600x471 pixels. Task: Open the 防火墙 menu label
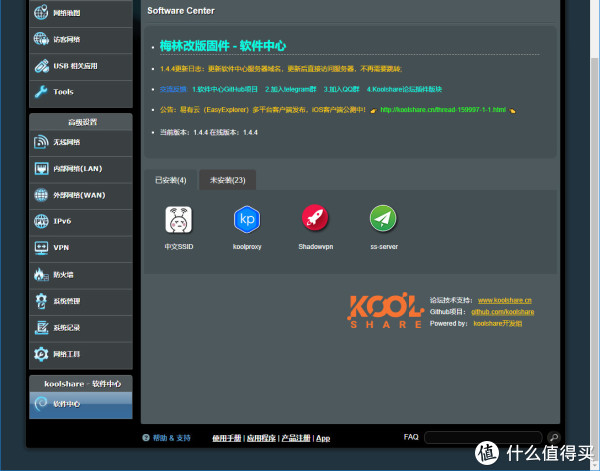tap(63, 275)
